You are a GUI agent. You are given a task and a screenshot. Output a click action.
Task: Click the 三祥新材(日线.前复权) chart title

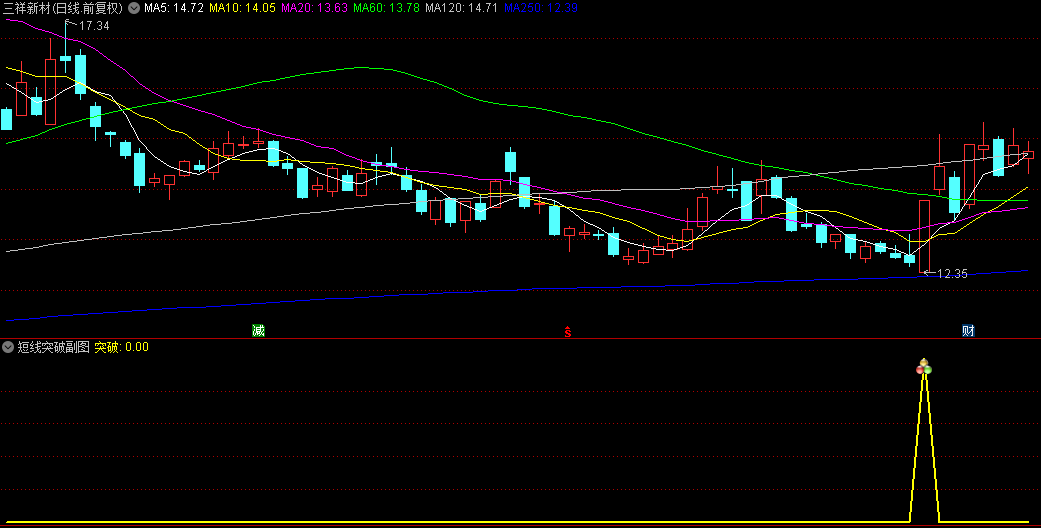tap(63, 8)
